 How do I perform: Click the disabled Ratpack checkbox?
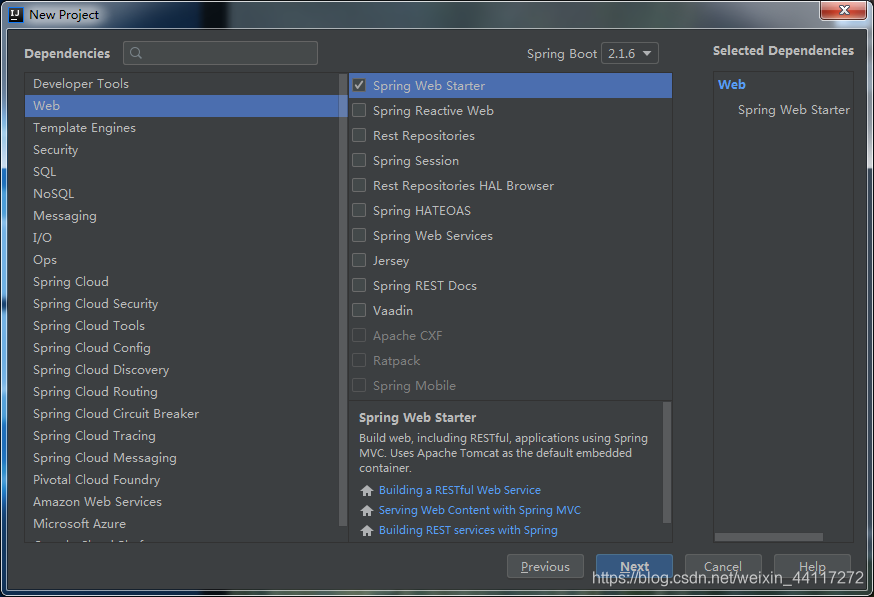(359, 361)
